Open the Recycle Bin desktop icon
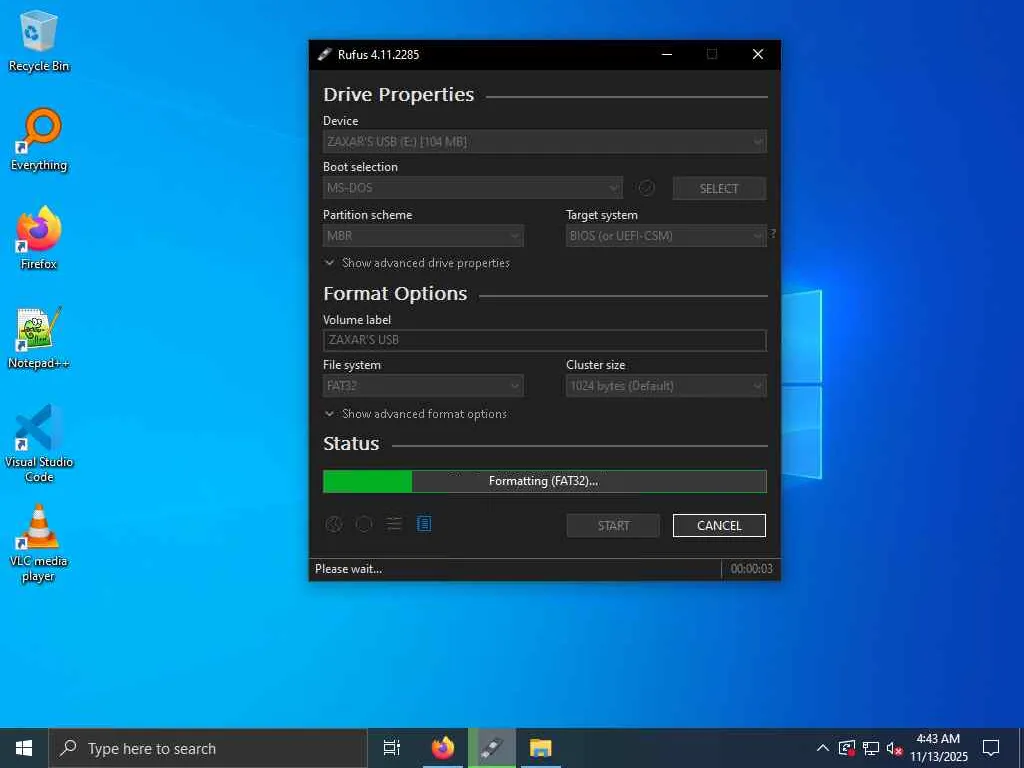 [39, 41]
